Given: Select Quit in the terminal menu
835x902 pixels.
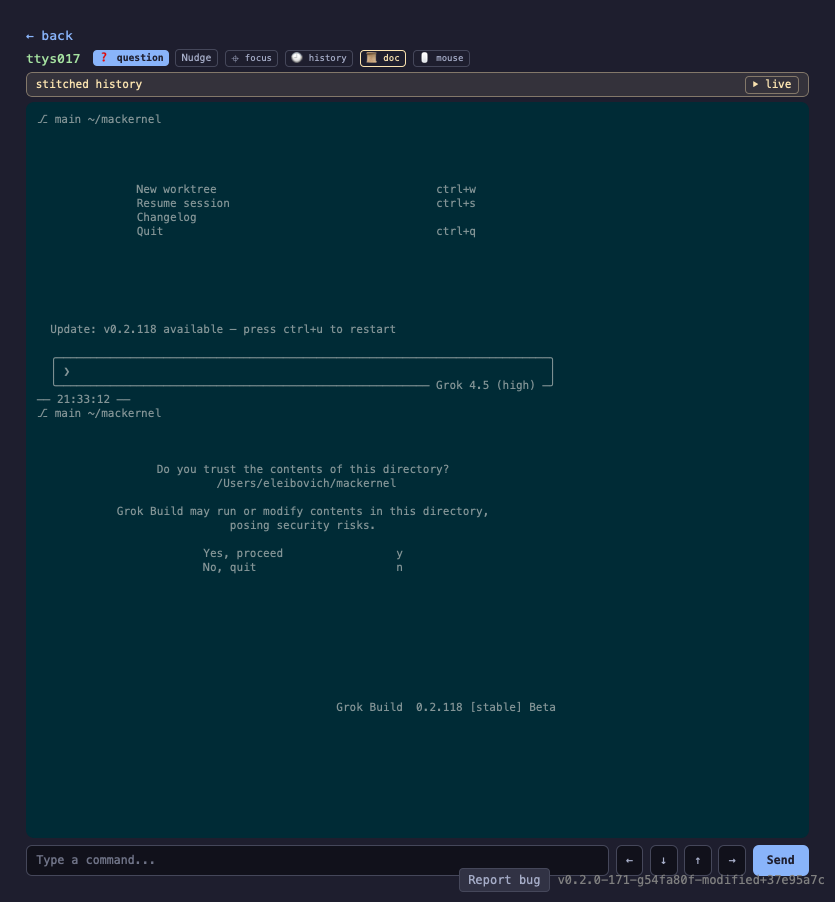Looking at the screenshot, I should (150, 231).
